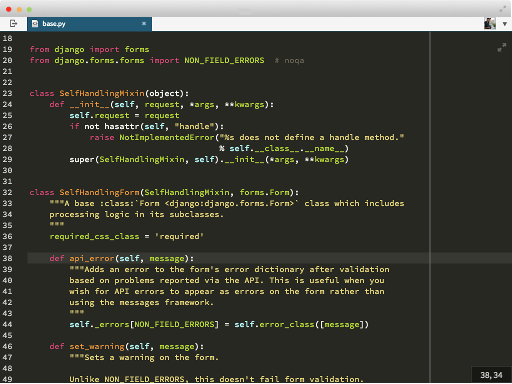Select the base.py file tab

click(x=89, y=24)
